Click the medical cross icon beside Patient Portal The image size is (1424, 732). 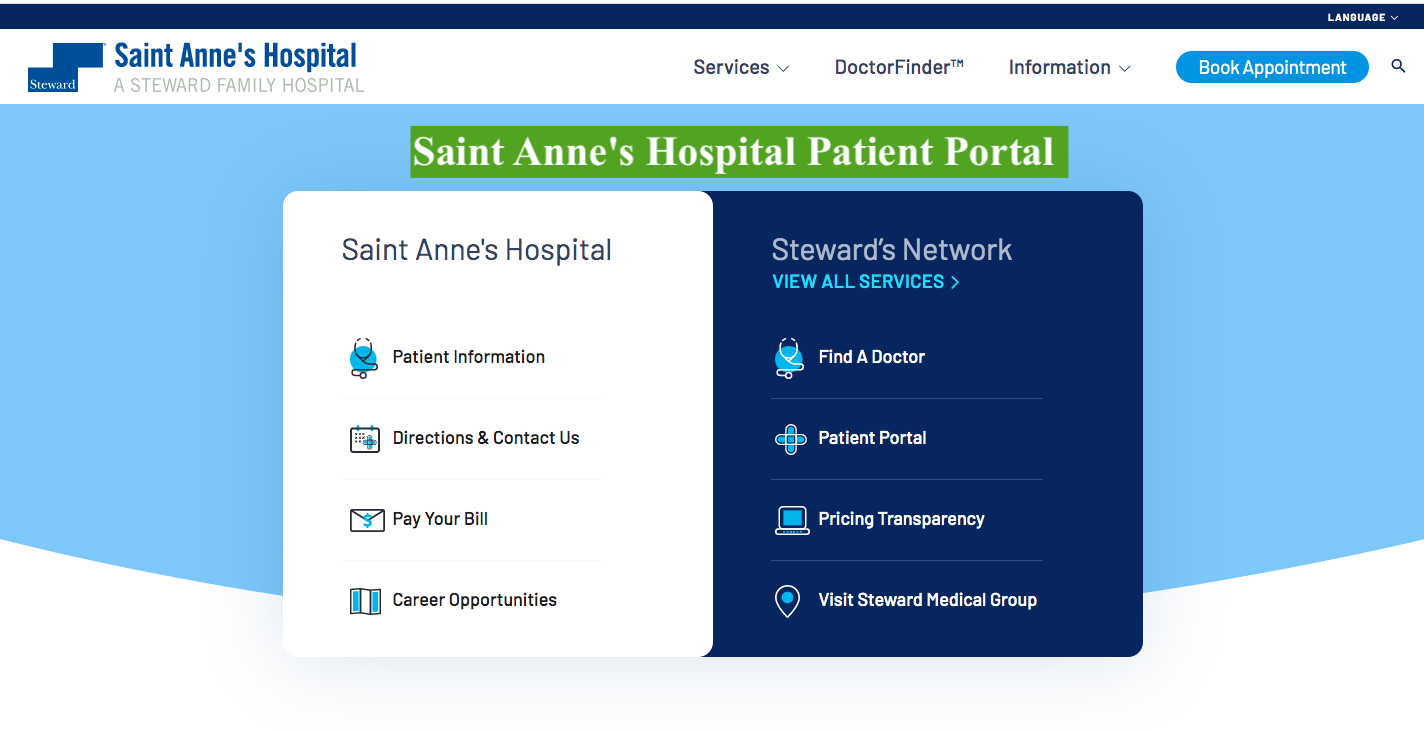(791, 439)
